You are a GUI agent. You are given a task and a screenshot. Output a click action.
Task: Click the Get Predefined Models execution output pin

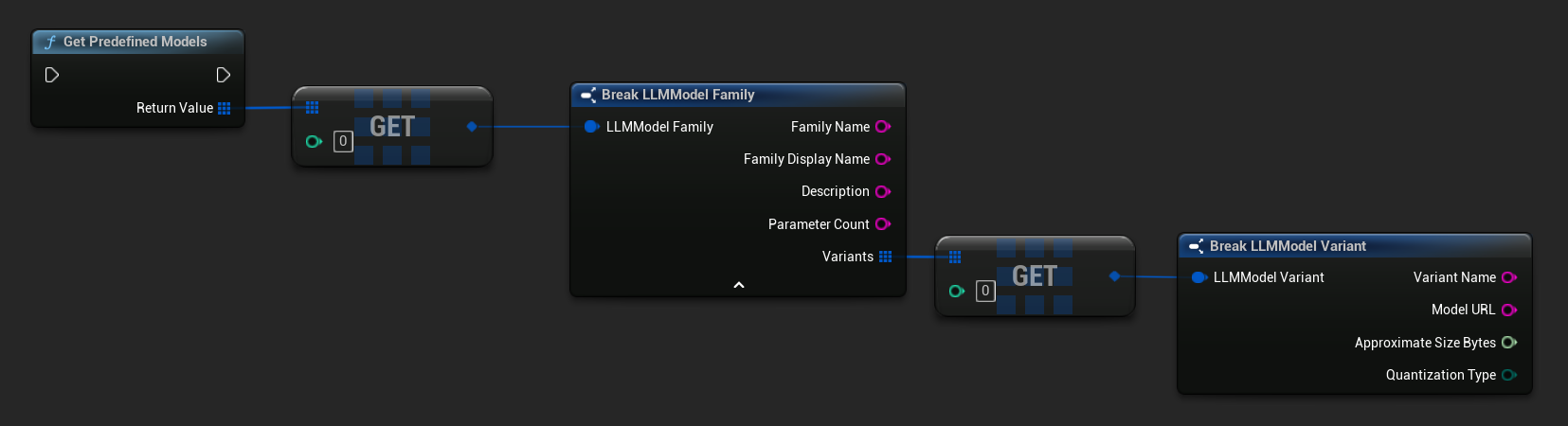(x=224, y=75)
